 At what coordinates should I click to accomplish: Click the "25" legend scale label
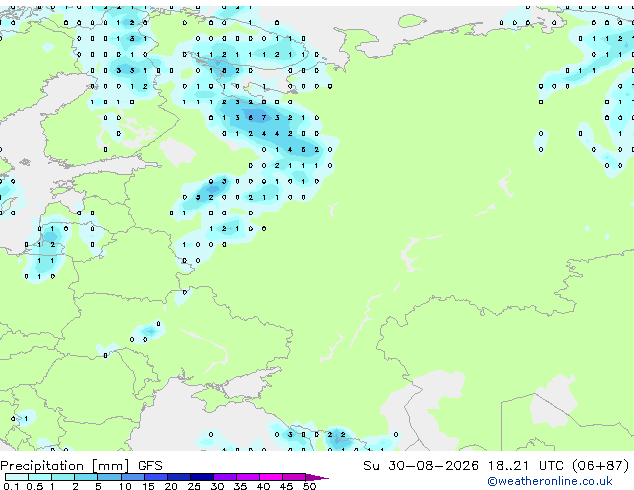(194, 486)
